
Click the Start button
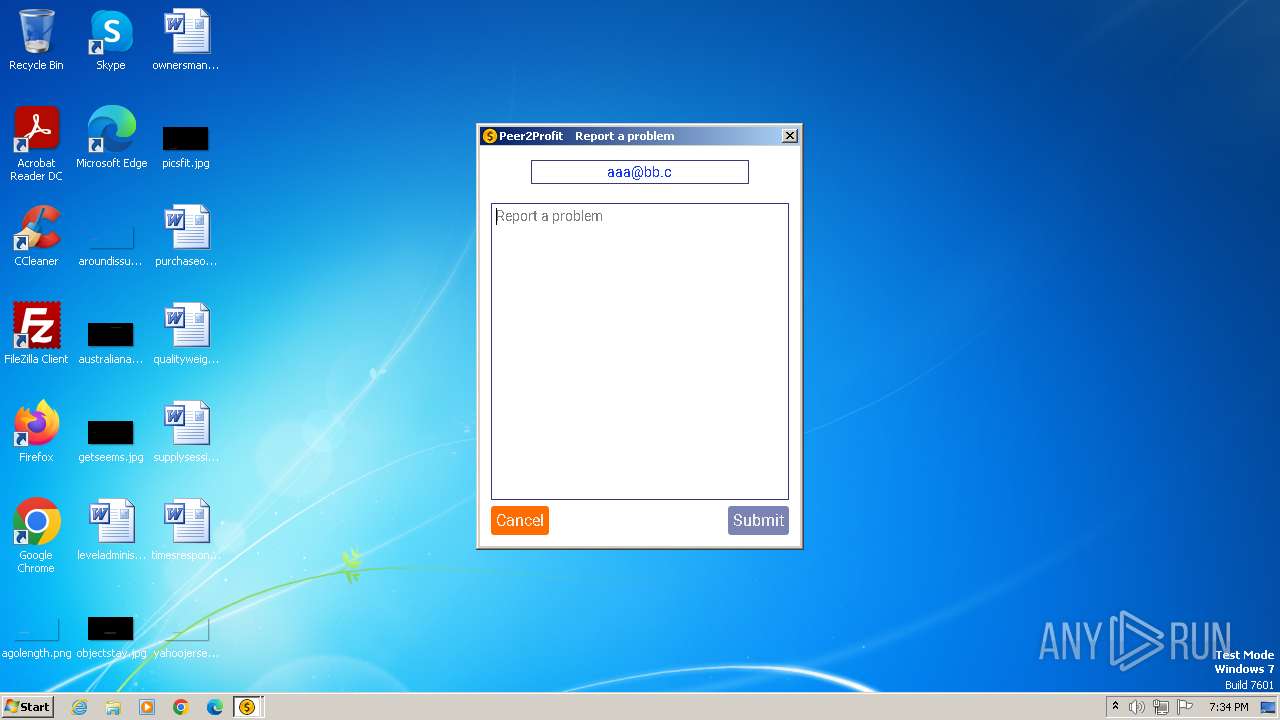(28, 707)
